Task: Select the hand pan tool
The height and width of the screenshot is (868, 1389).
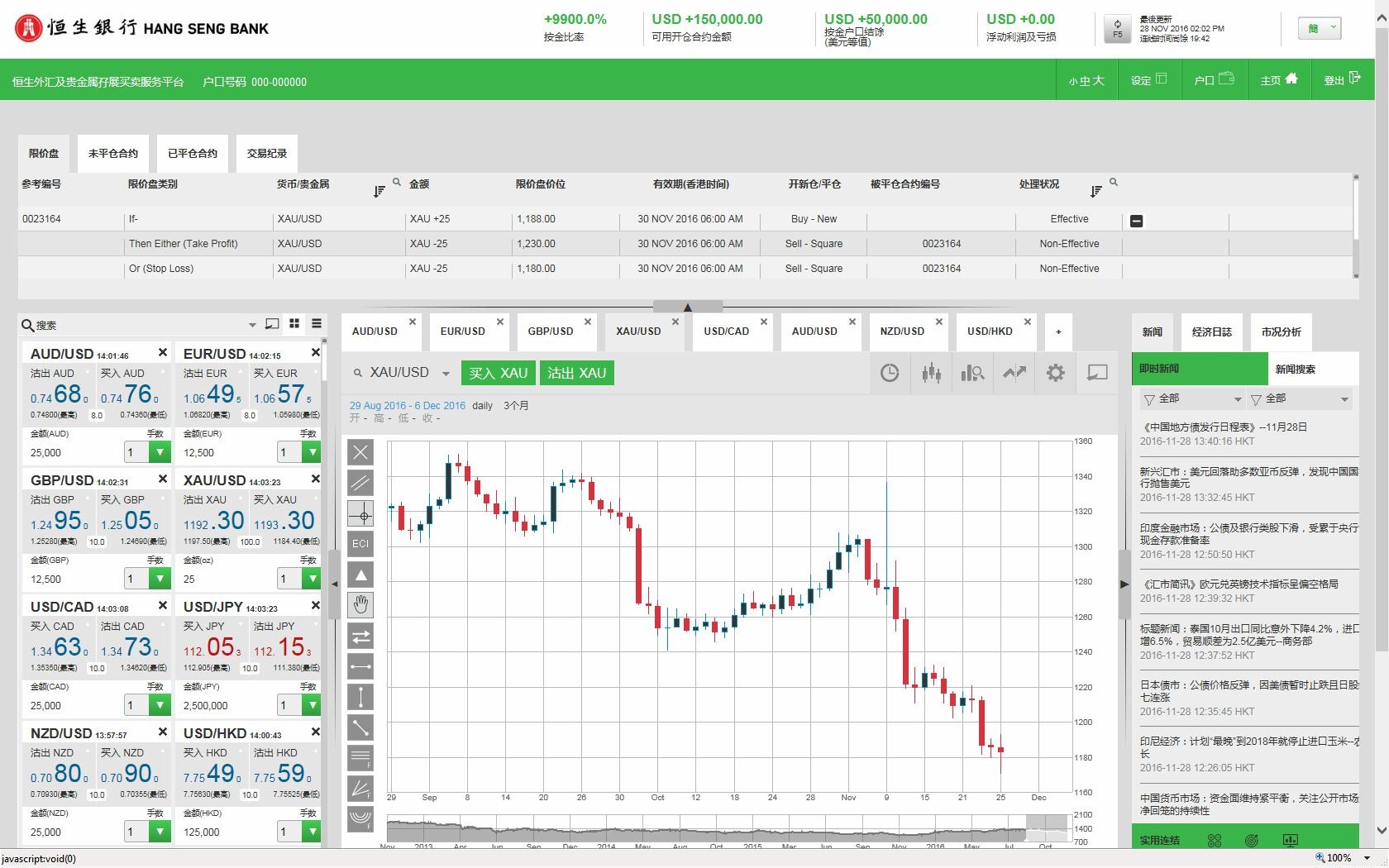Action: coord(360,605)
